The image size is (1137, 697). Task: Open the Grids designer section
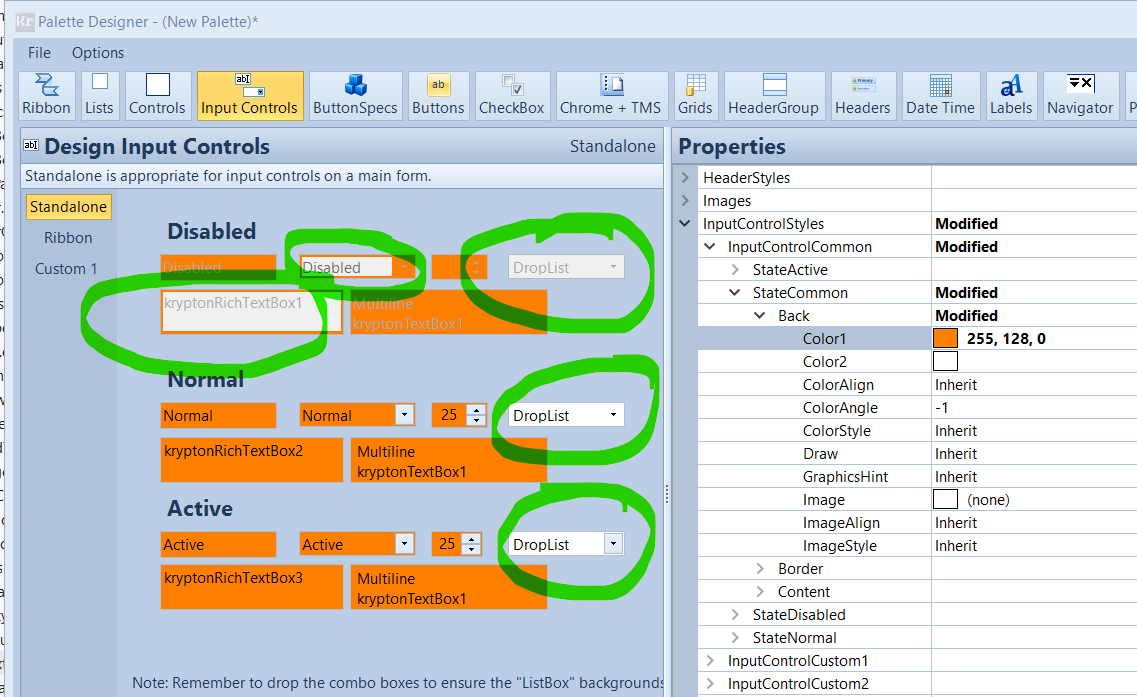695,95
